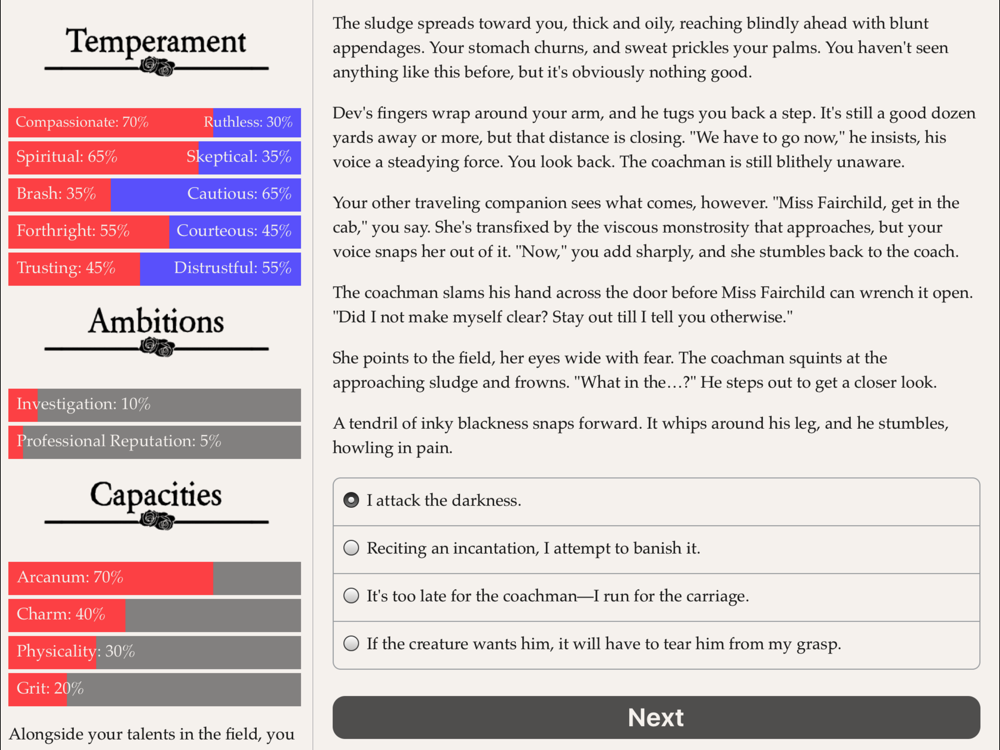
Task: Click the Forthright 55% red bar
Action: [x=89, y=232]
